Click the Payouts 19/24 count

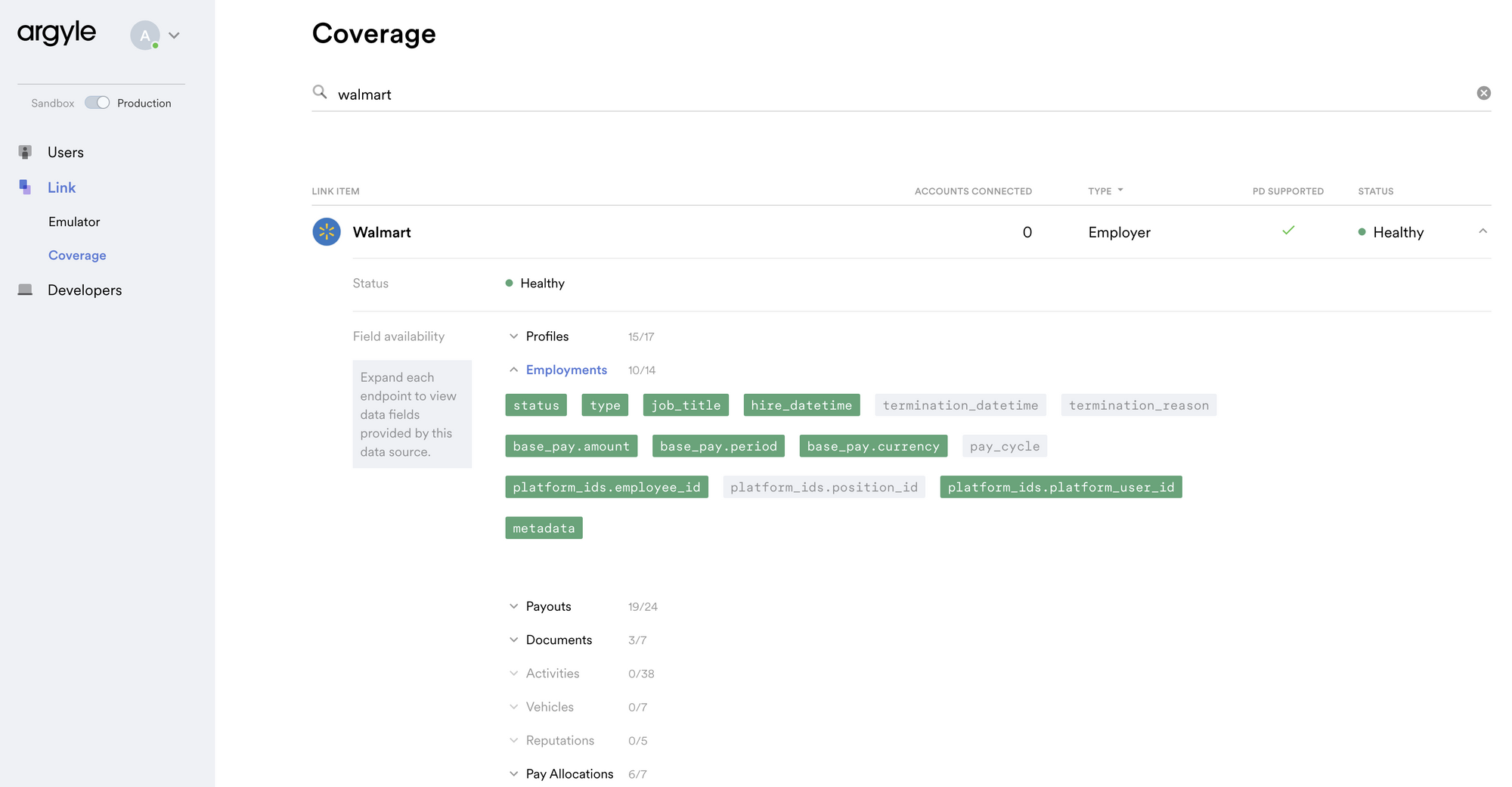tap(643, 607)
